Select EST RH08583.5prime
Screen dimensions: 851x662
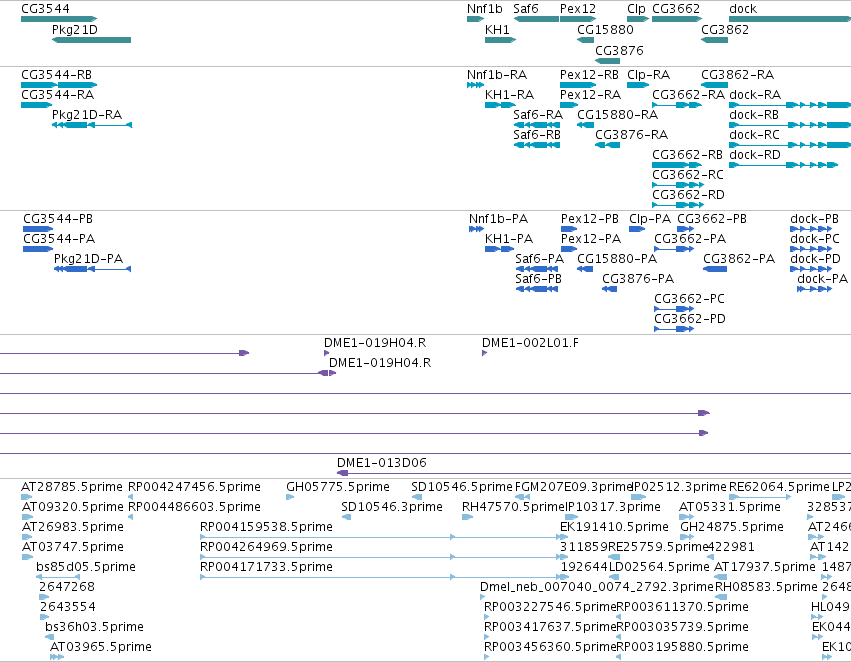pyautogui.click(x=721, y=597)
